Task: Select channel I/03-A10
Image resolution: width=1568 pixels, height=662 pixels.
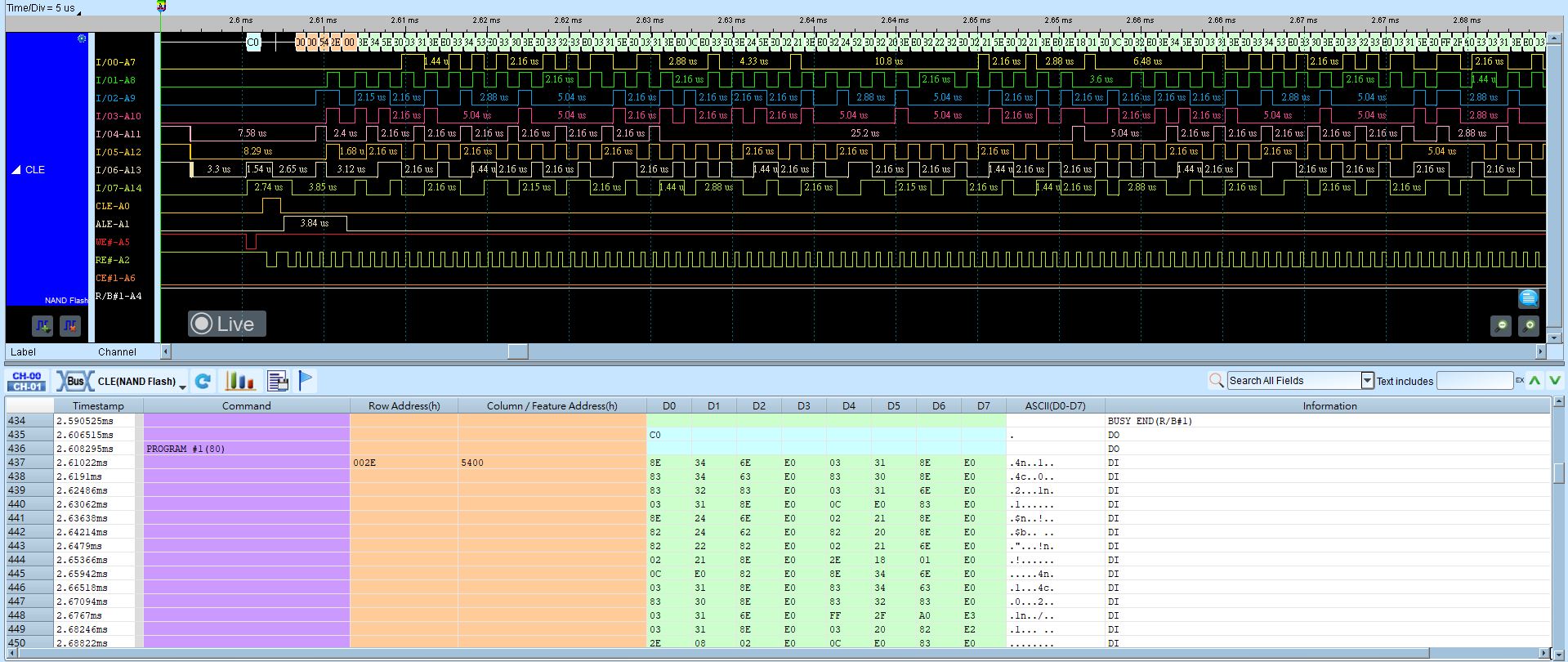Action: (x=118, y=116)
